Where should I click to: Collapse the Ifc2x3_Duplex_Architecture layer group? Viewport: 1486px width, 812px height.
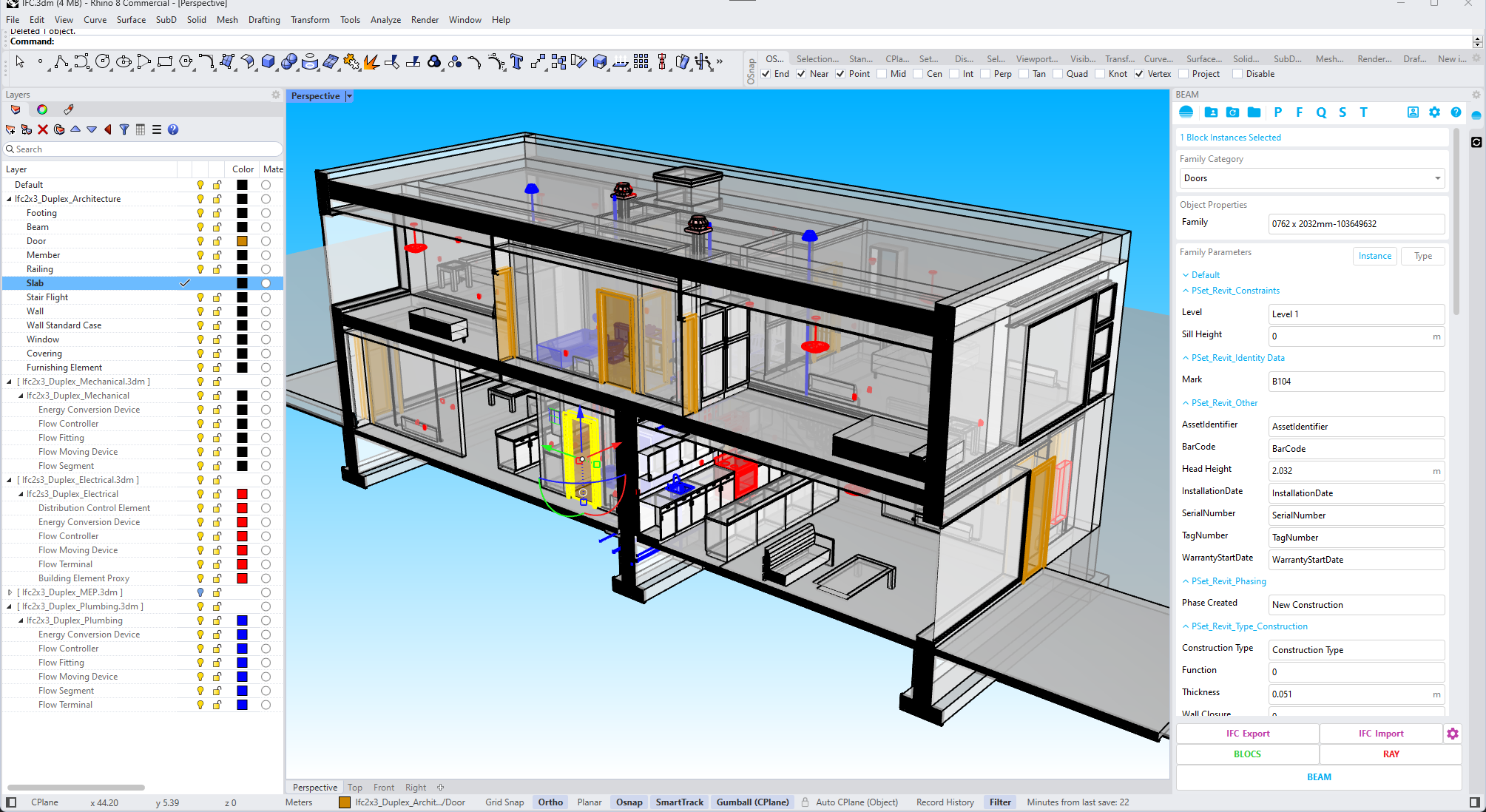(x=9, y=199)
